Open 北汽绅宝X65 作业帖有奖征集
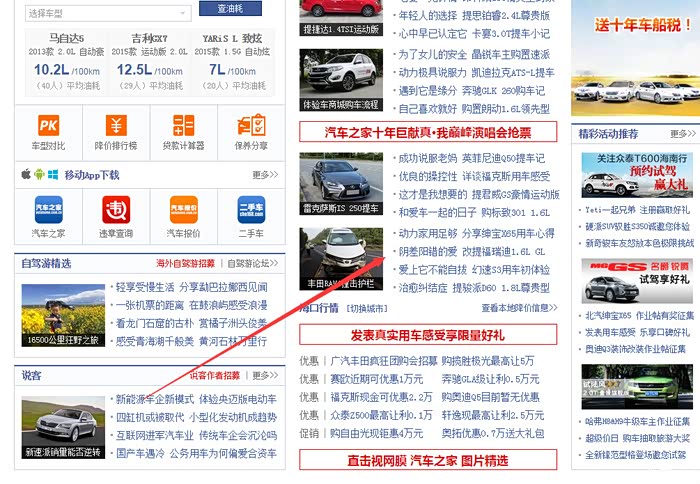This screenshot has width=700, height=484. click(x=640, y=316)
